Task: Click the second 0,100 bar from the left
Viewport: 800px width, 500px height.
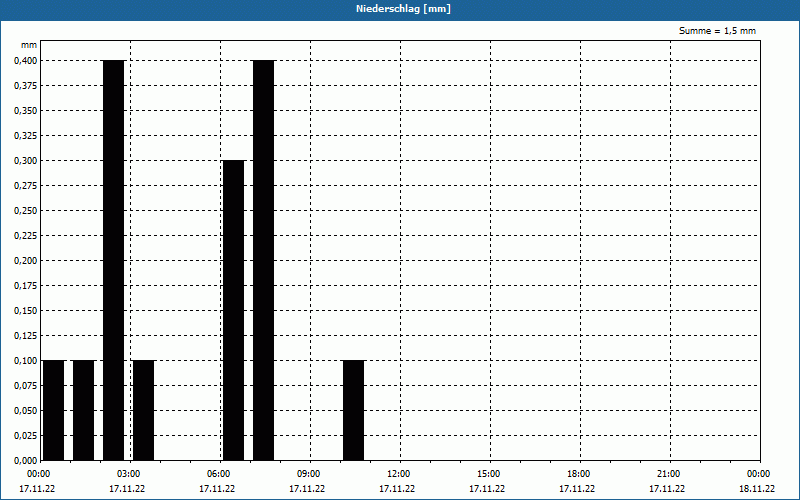Action: coord(84,411)
